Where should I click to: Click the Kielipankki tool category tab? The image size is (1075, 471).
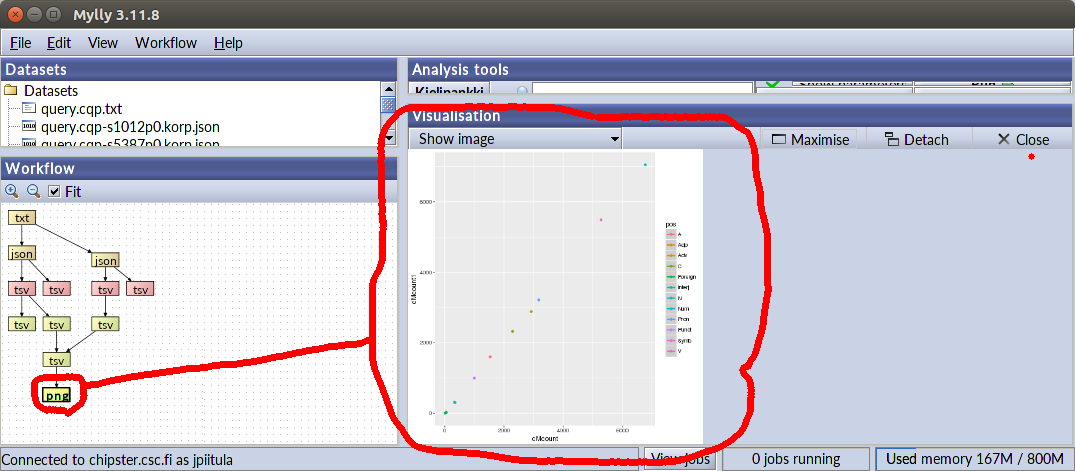click(x=456, y=90)
